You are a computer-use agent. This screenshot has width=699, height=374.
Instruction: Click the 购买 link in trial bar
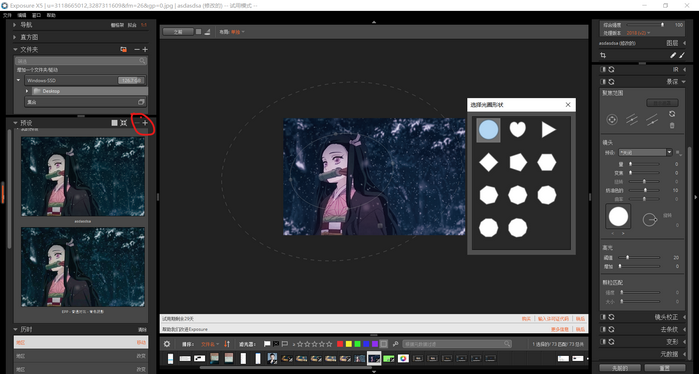pos(526,319)
